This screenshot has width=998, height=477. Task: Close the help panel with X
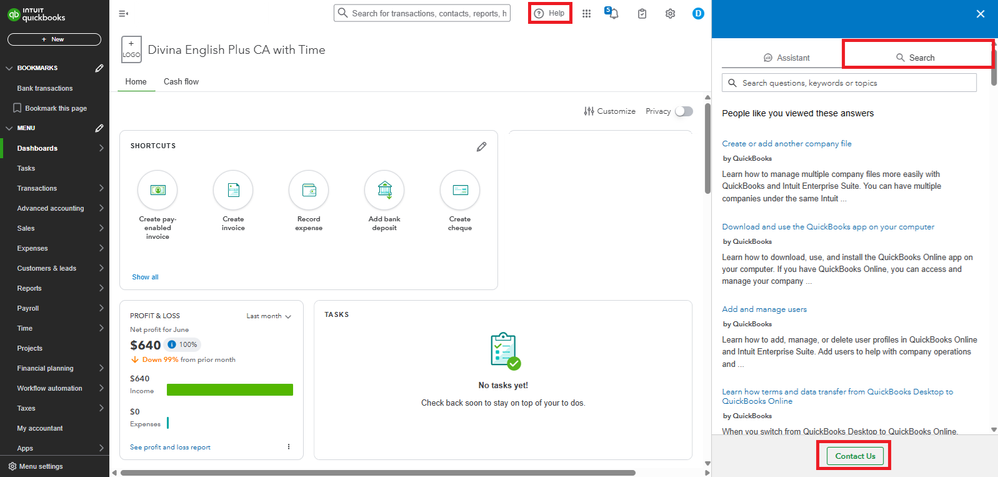pyautogui.click(x=980, y=14)
